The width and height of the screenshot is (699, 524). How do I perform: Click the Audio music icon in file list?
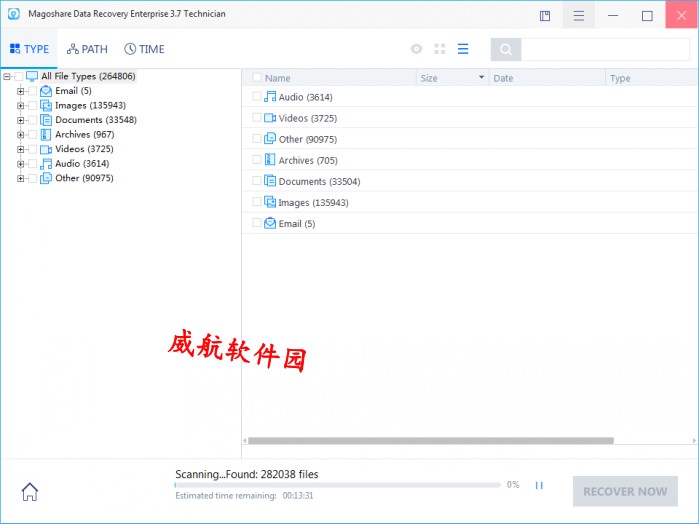pos(270,96)
